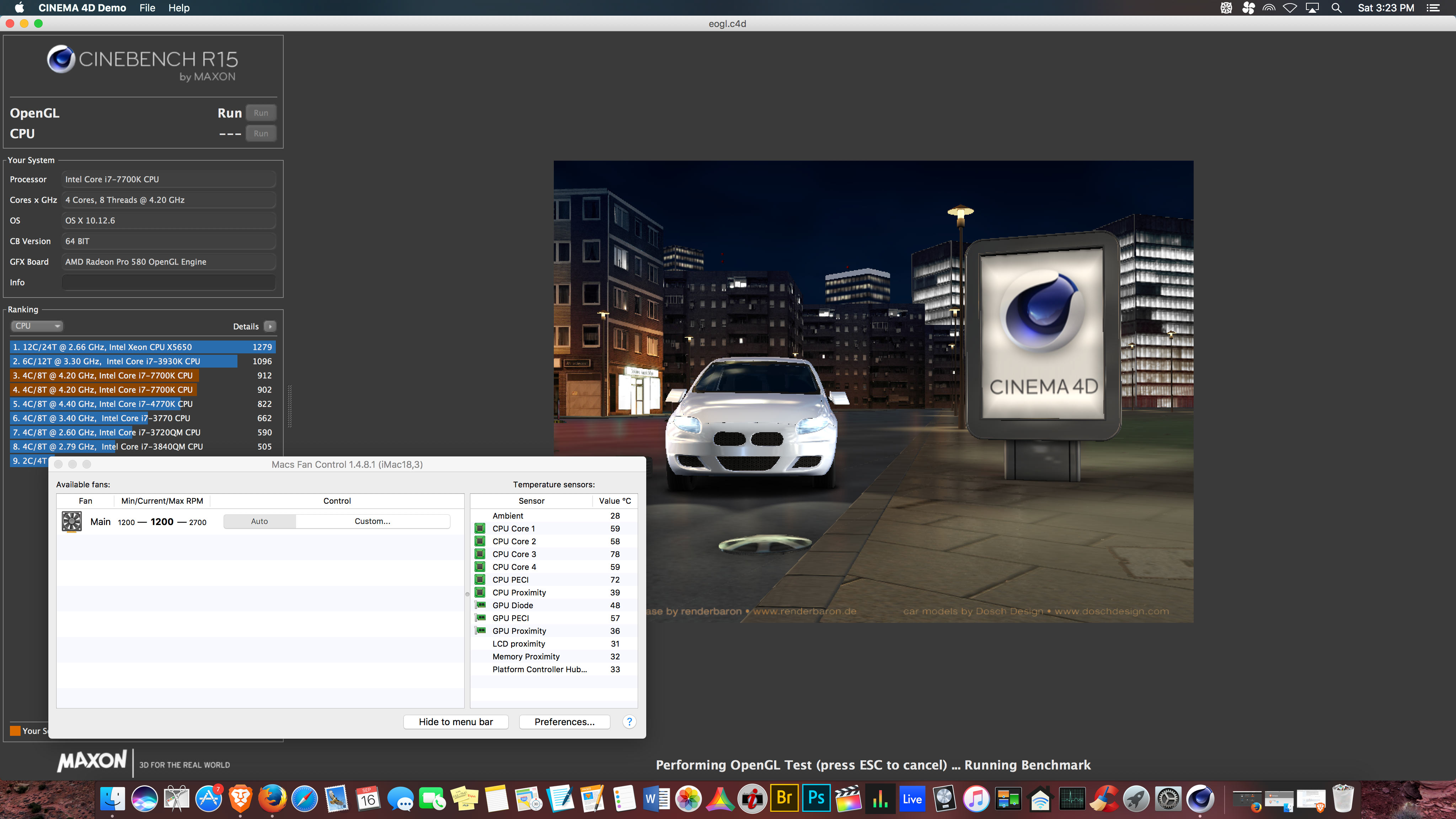Open System Preferences from the dock

point(1168,799)
